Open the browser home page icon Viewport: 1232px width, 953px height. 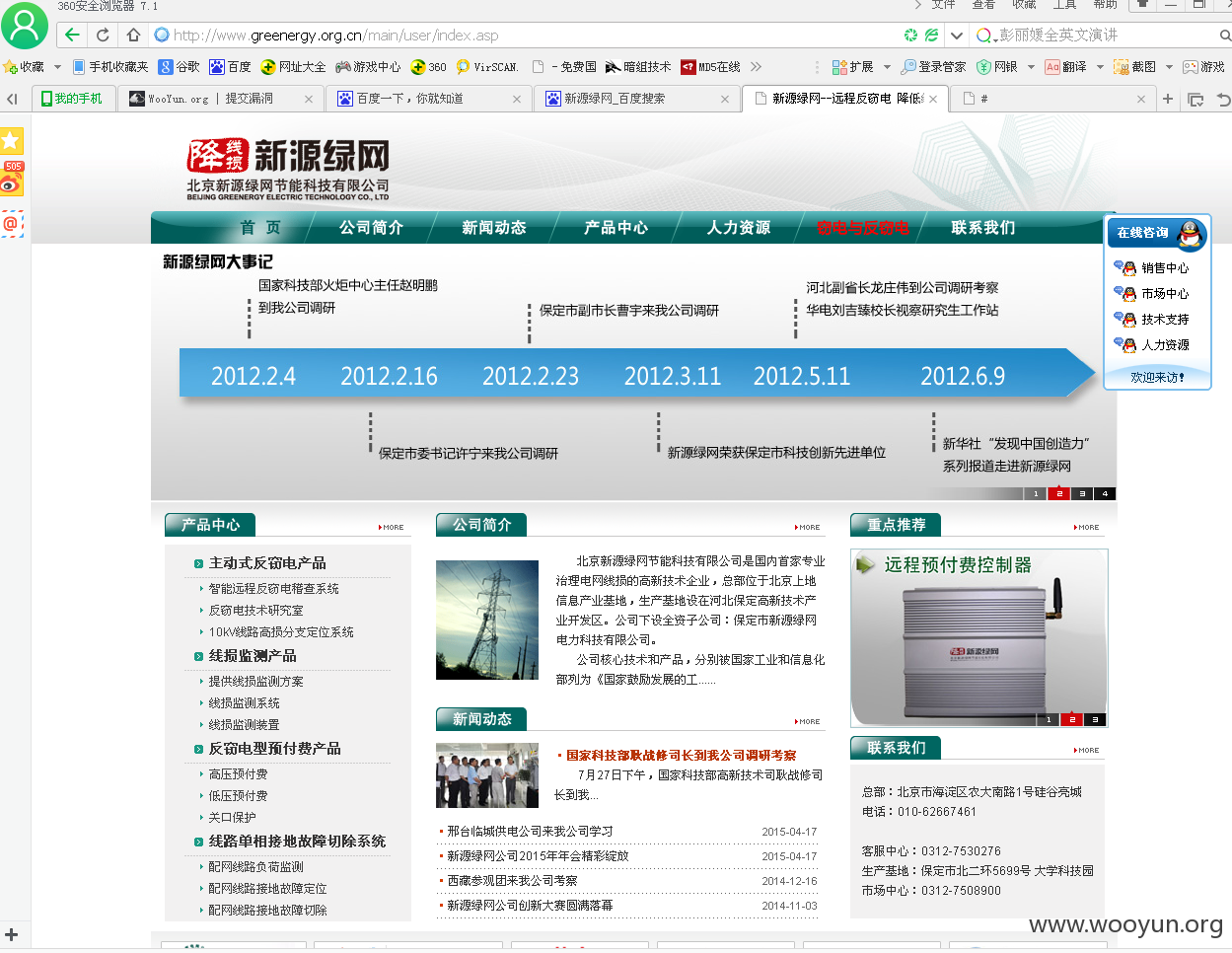pyautogui.click(x=133, y=35)
